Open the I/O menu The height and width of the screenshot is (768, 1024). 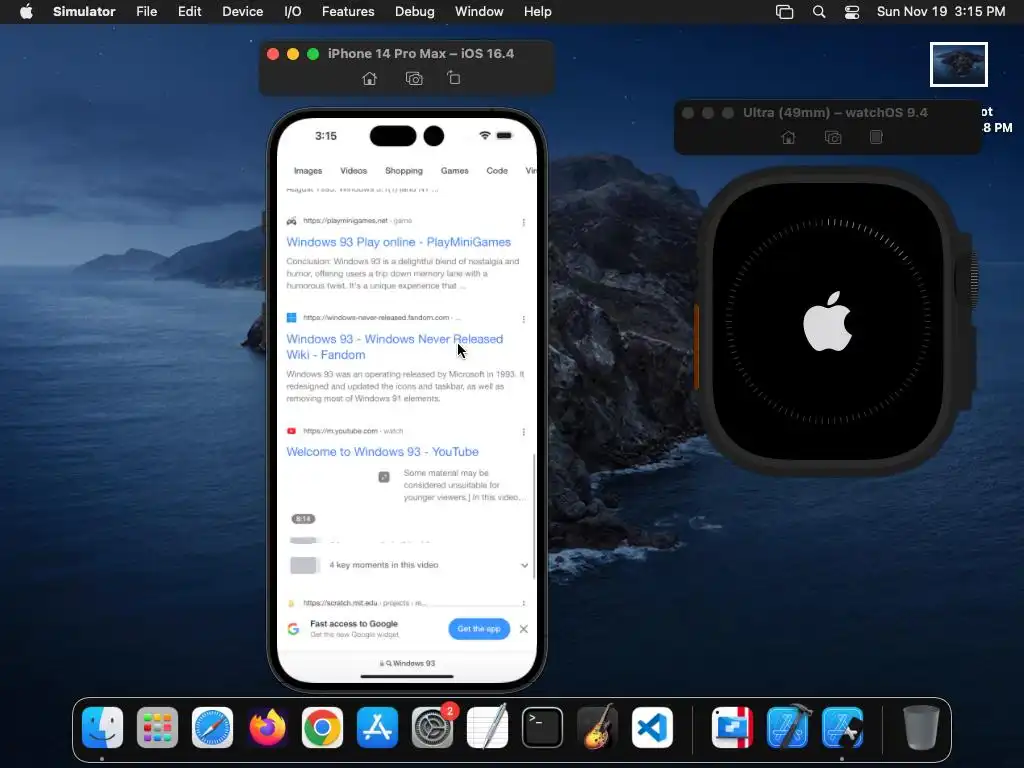293,11
